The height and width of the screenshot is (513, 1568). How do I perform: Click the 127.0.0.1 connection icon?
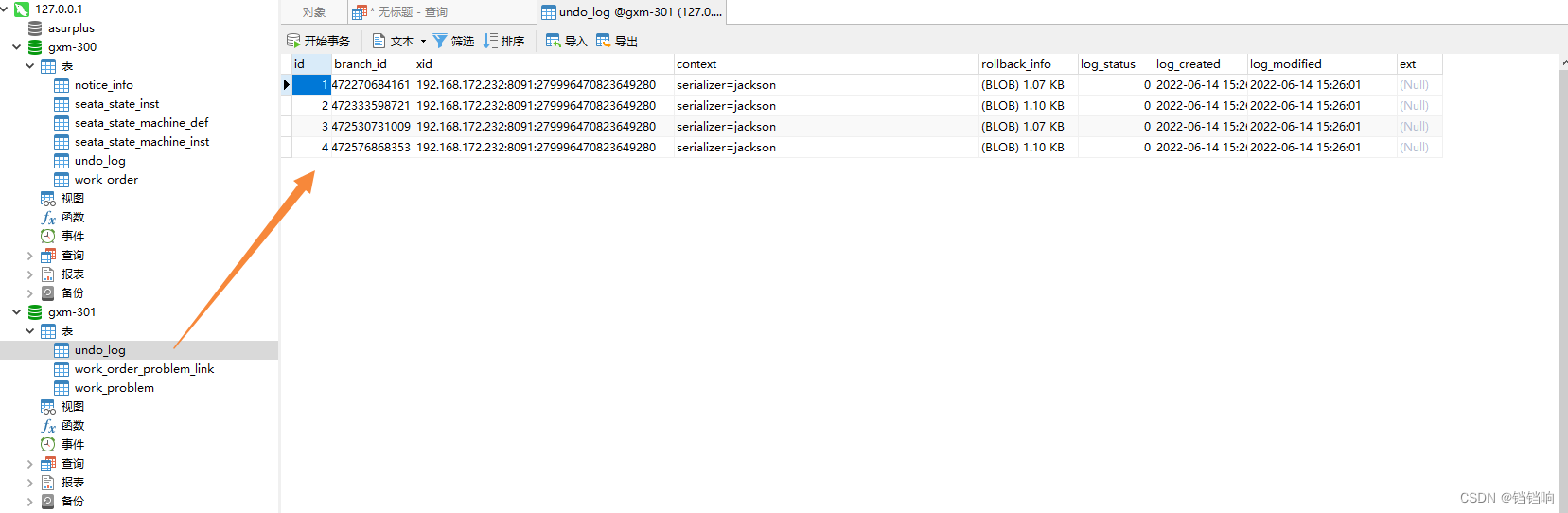point(22,9)
